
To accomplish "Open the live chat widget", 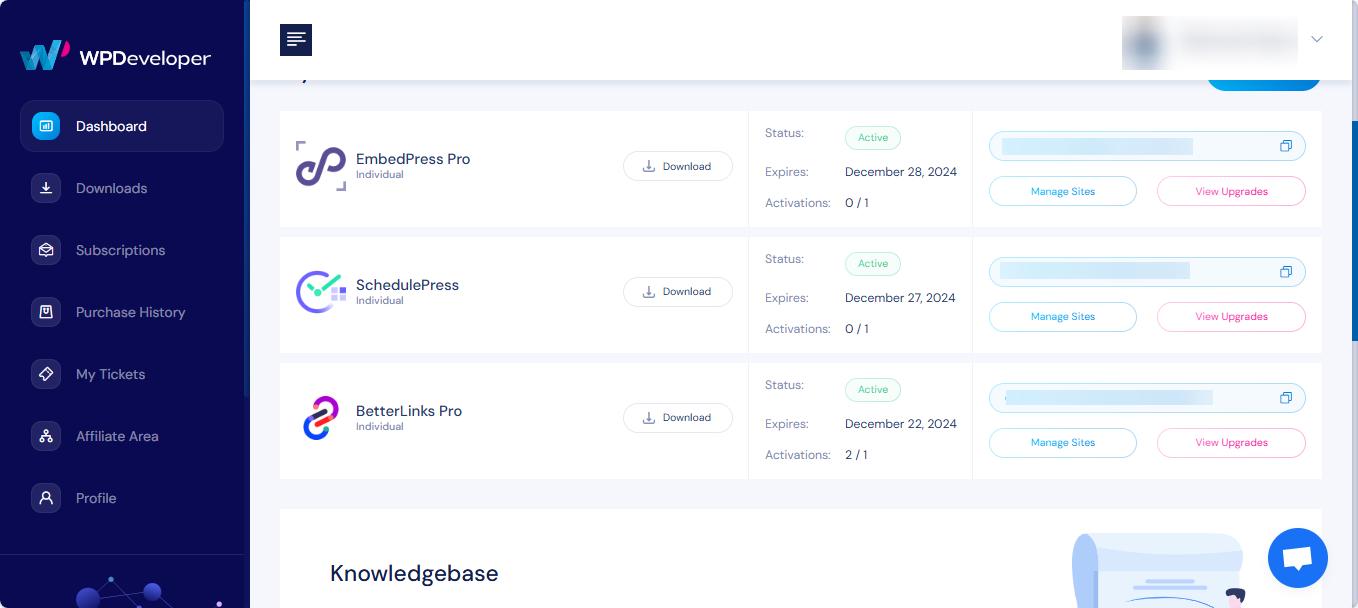I will click(1297, 558).
